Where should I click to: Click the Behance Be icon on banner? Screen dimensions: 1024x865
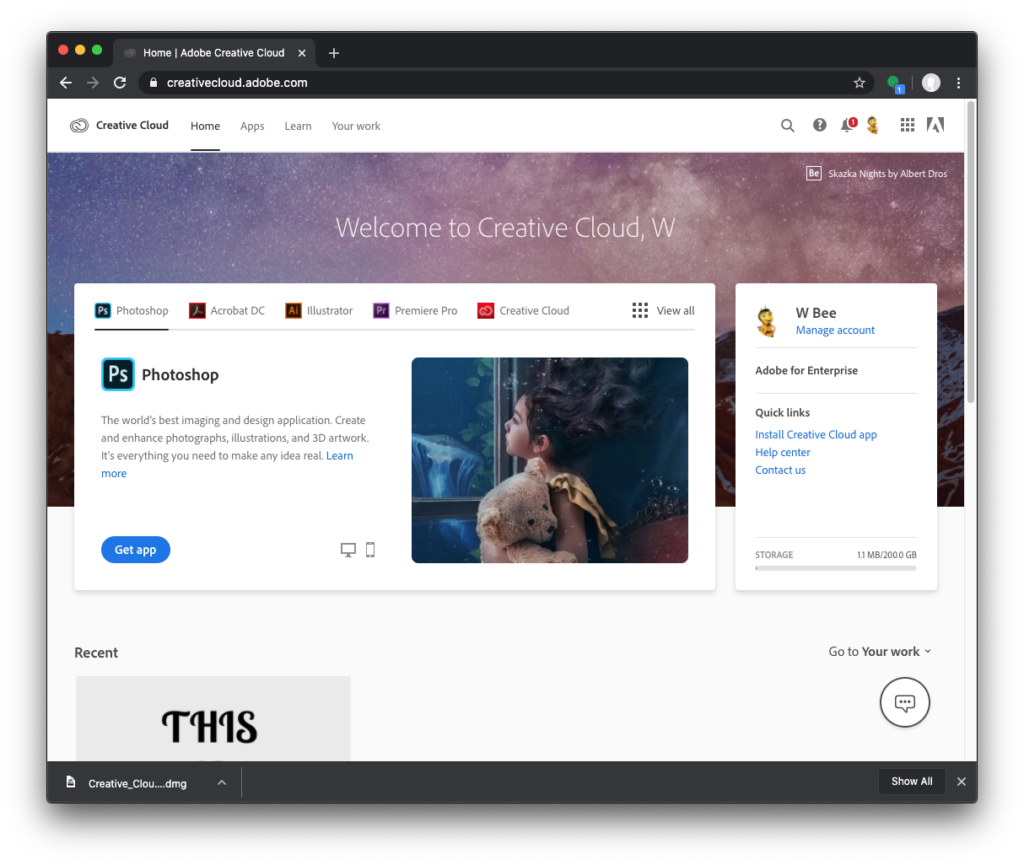point(814,173)
